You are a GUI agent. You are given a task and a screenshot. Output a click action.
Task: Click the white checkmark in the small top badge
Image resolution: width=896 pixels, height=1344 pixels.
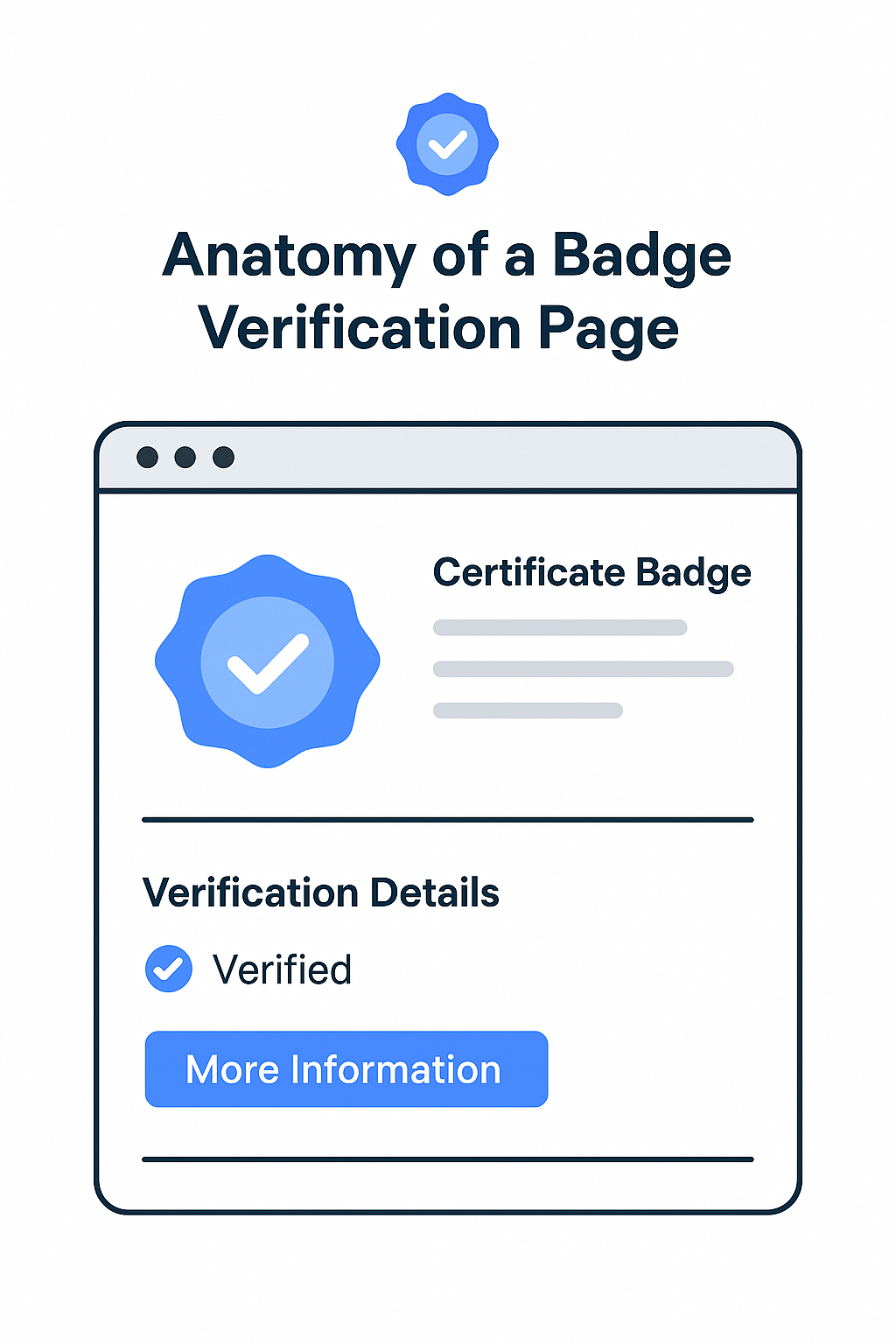point(448,145)
